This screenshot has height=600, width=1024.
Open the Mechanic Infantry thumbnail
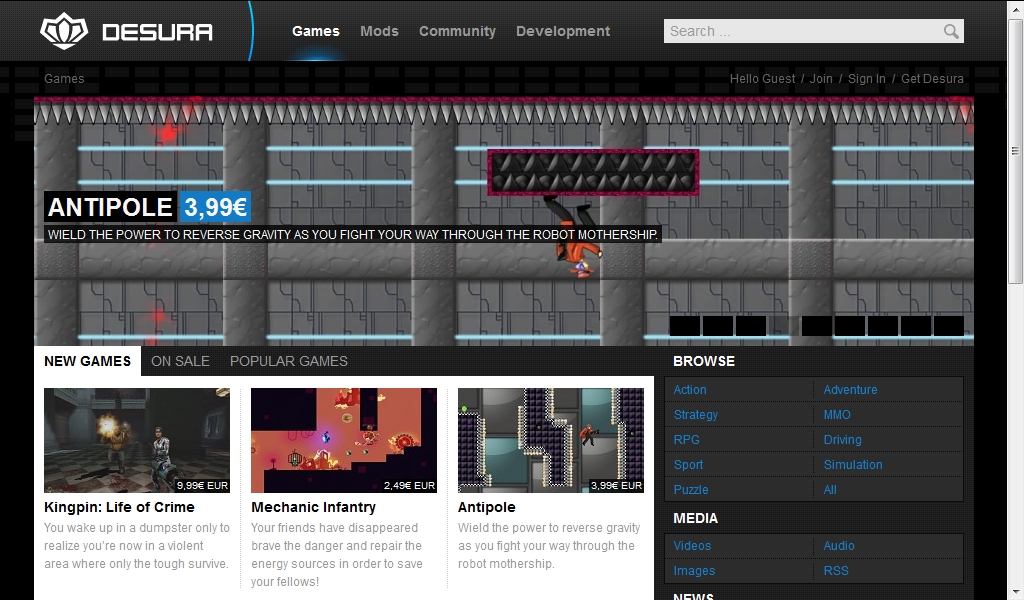click(344, 440)
